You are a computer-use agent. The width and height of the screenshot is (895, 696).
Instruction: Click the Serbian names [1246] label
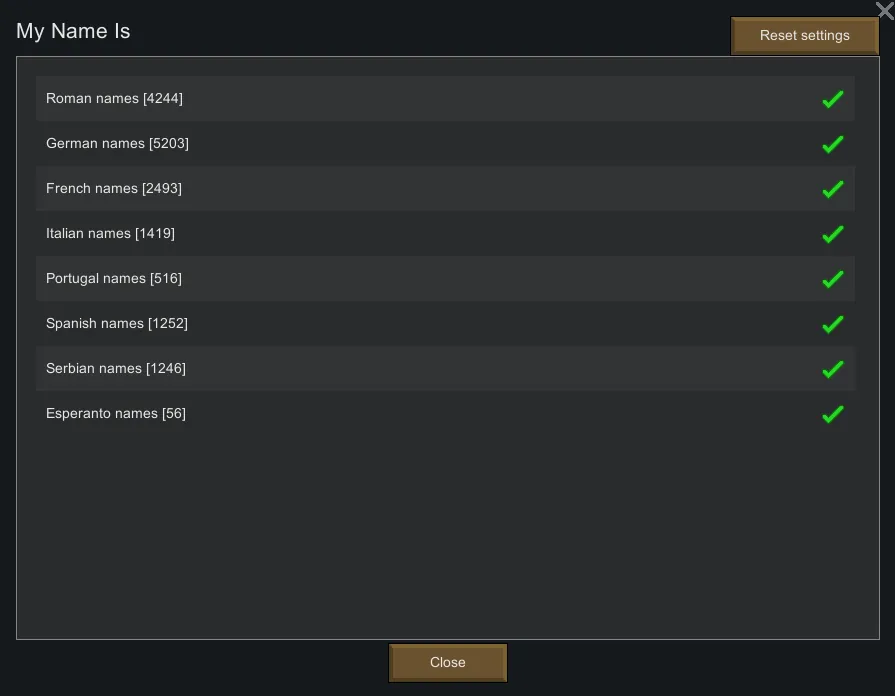click(x=116, y=368)
